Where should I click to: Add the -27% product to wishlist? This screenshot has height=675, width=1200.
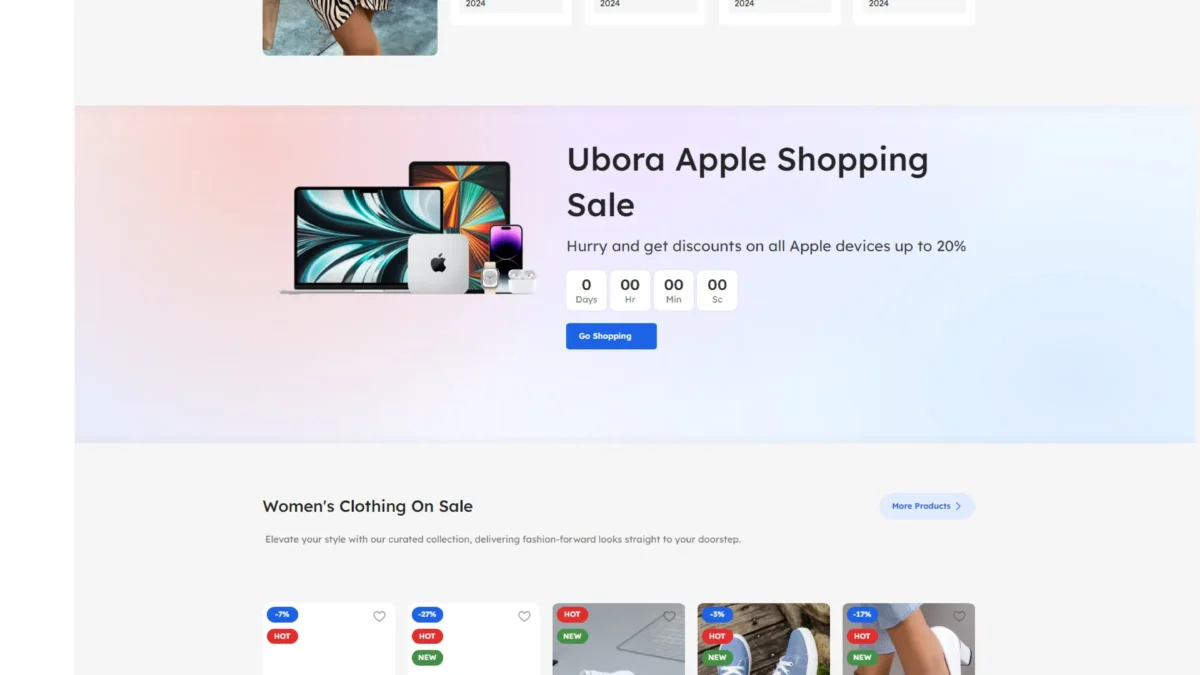tap(524, 616)
